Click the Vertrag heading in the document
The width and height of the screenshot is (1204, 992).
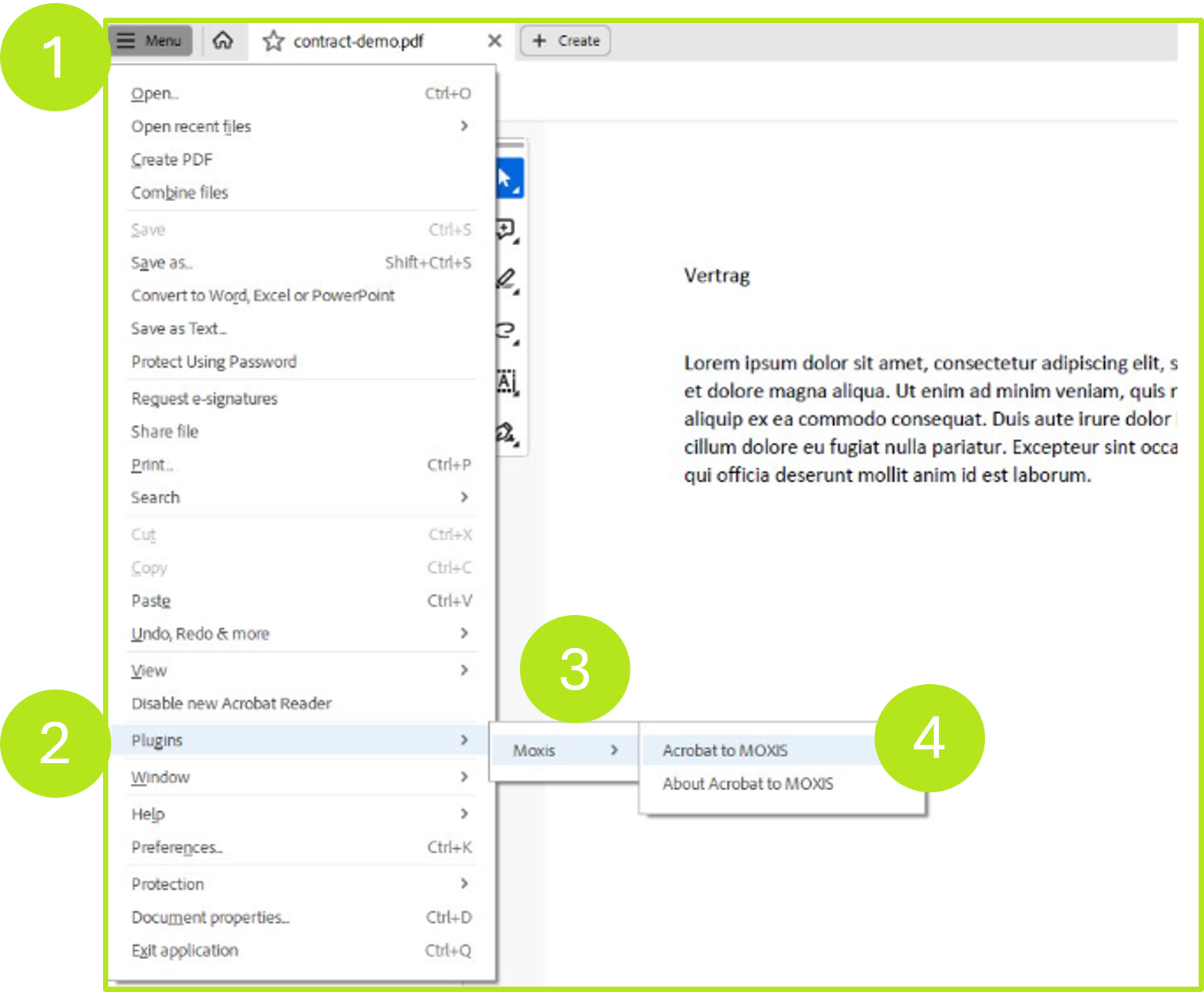coord(716,276)
